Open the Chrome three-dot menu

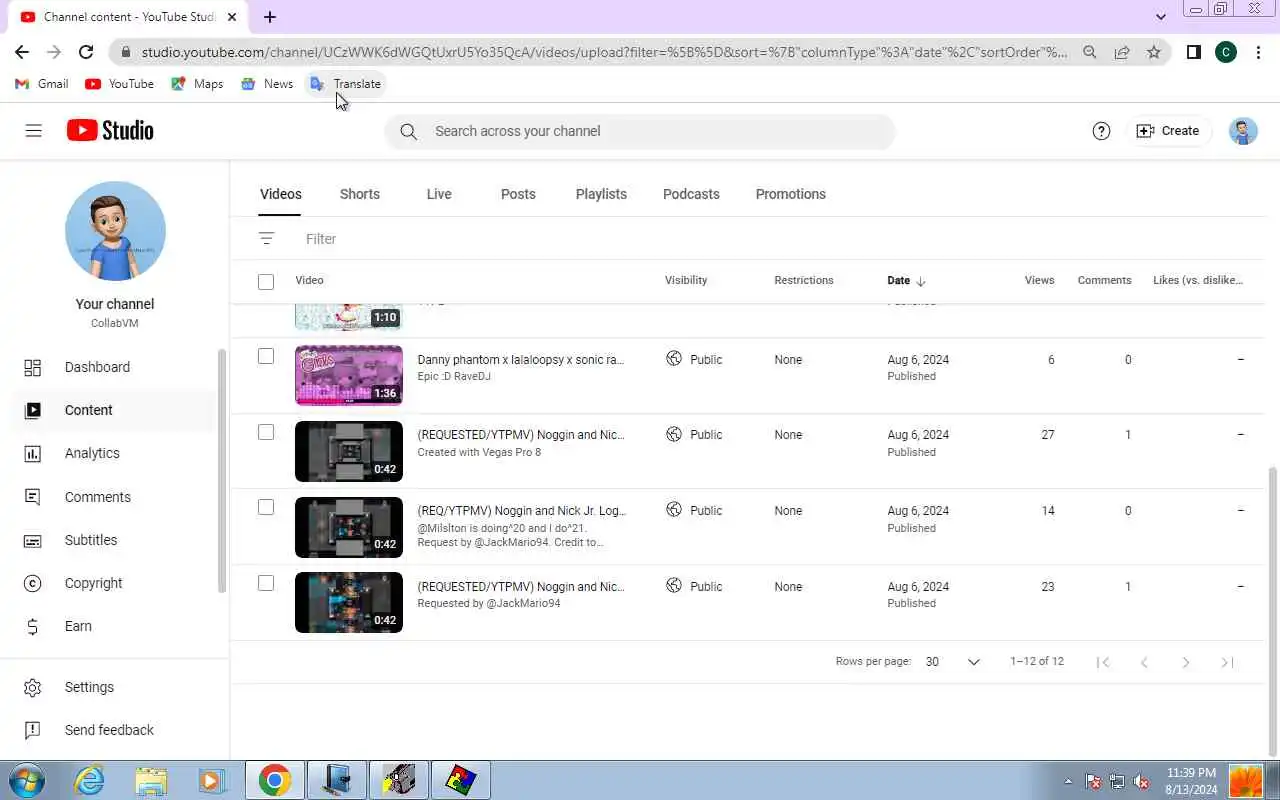(x=1258, y=52)
